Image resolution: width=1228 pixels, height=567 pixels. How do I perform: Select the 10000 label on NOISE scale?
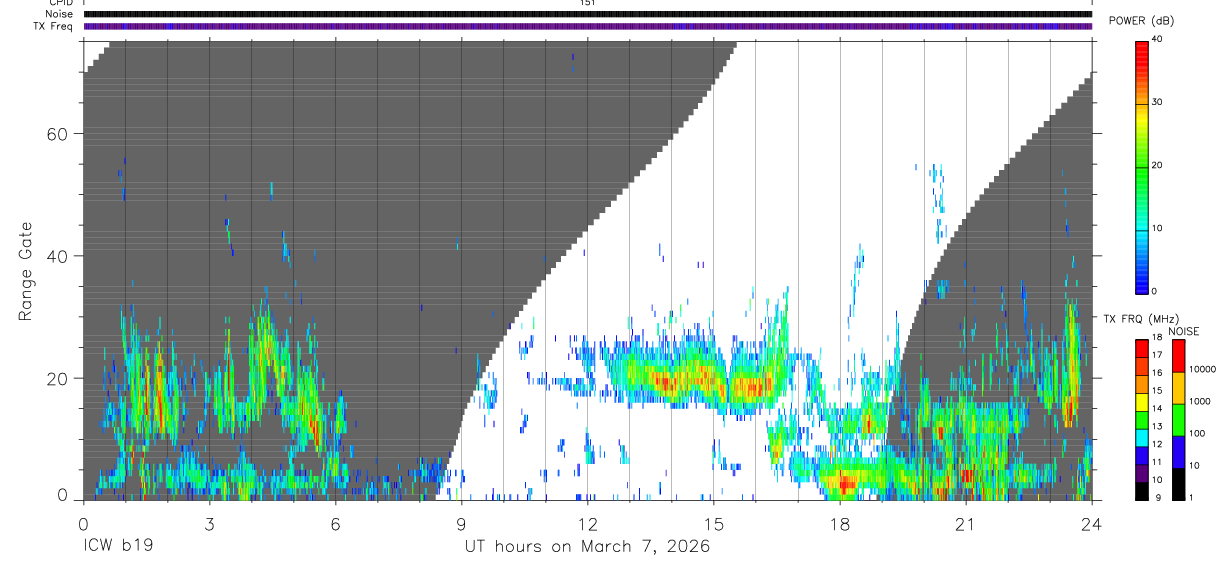[1201, 369]
